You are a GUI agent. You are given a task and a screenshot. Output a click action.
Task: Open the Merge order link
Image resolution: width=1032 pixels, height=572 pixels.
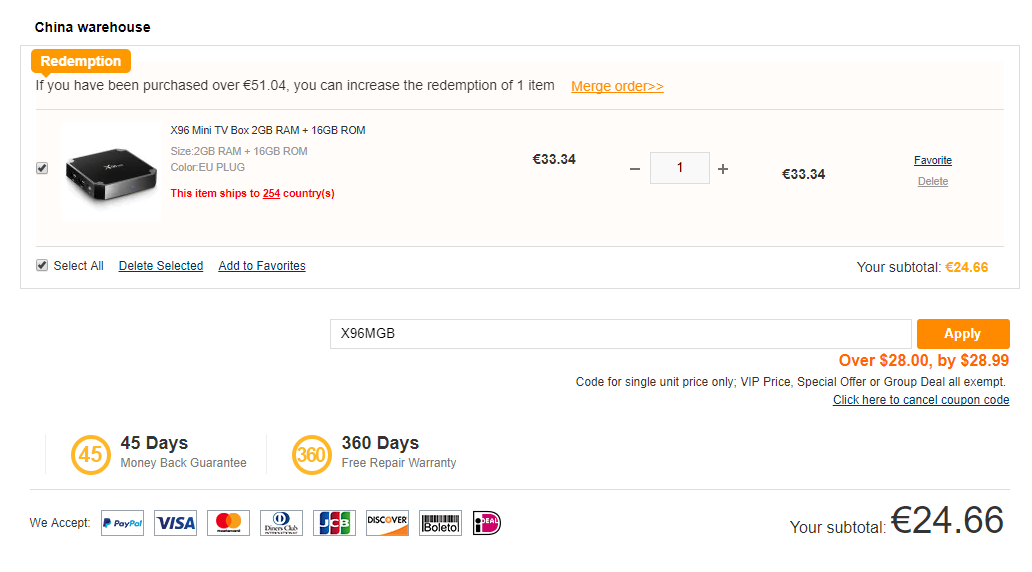[x=617, y=86]
